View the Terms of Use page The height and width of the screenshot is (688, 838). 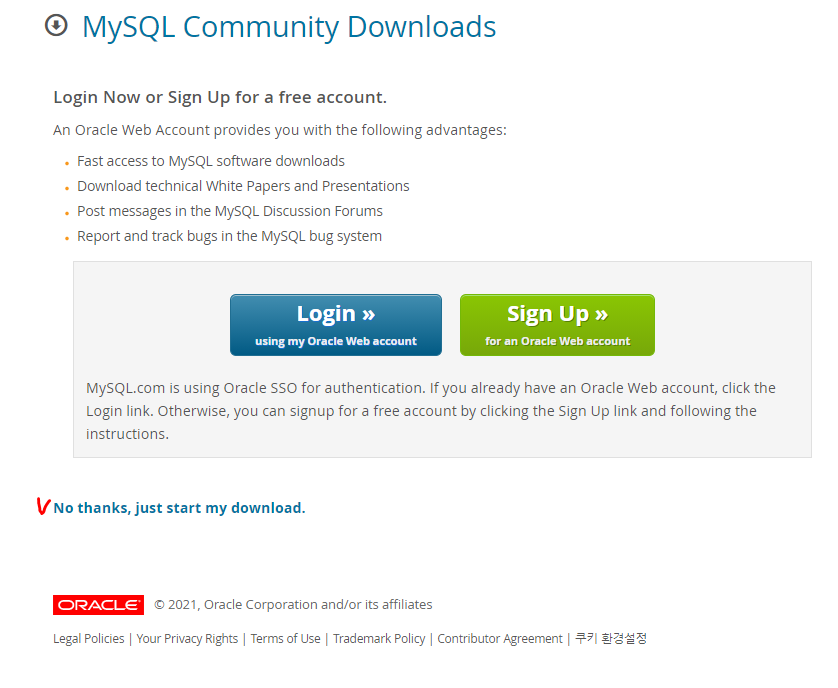(285, 639)
